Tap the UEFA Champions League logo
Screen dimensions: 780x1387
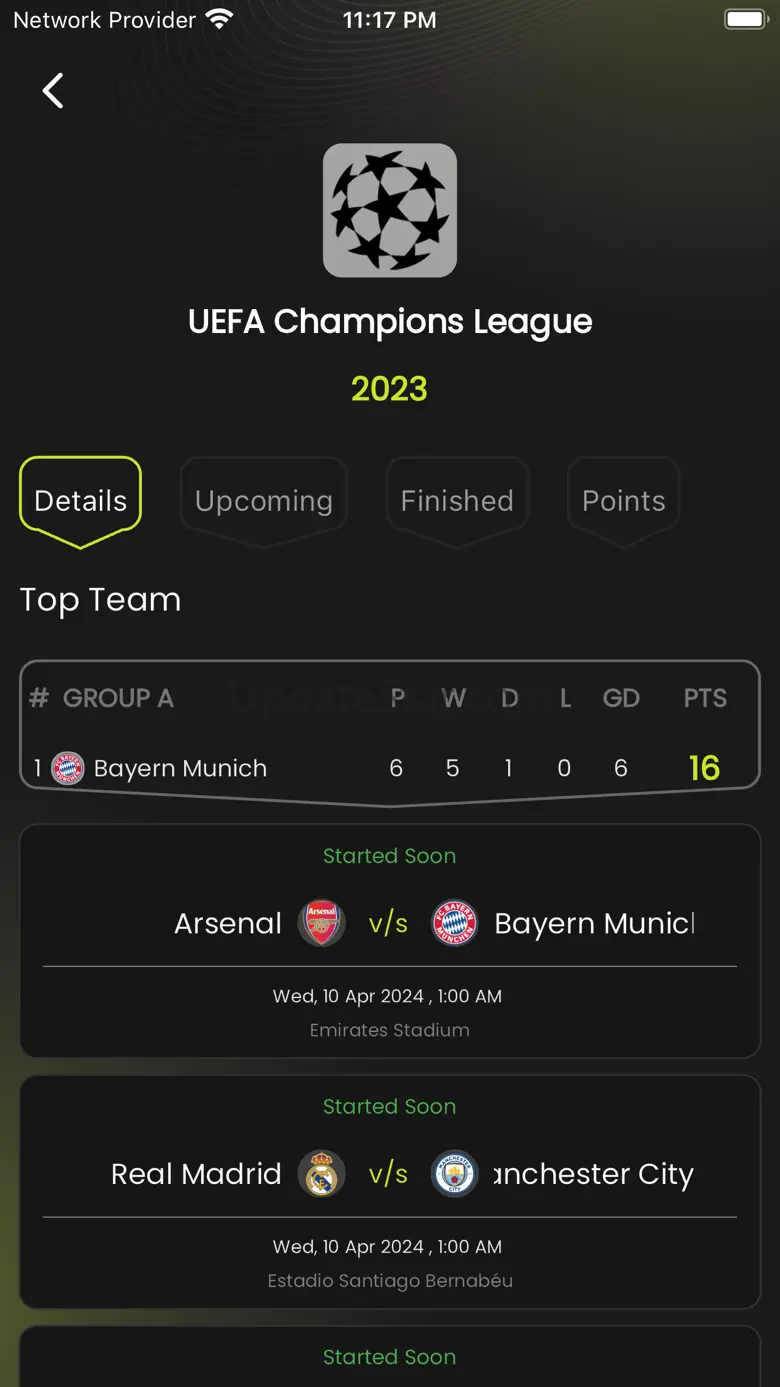[x=390, y=210]
